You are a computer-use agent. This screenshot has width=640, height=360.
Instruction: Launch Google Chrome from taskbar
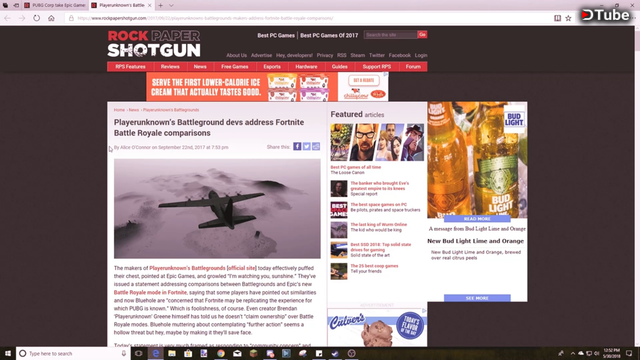pos(221,353)
